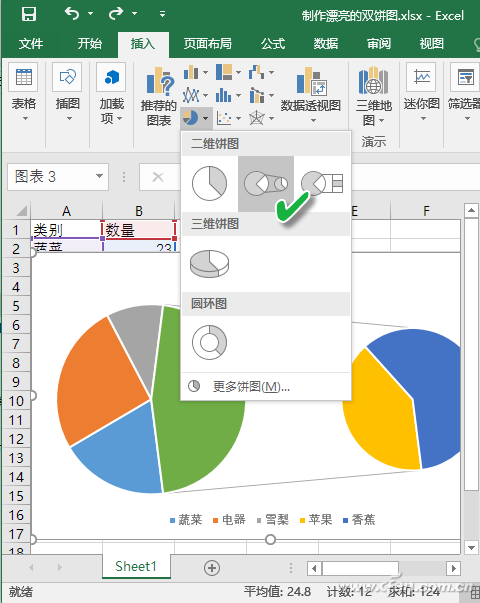480x603 pixels.
Task: Select the doughnut chart icon
Action: 210,342
